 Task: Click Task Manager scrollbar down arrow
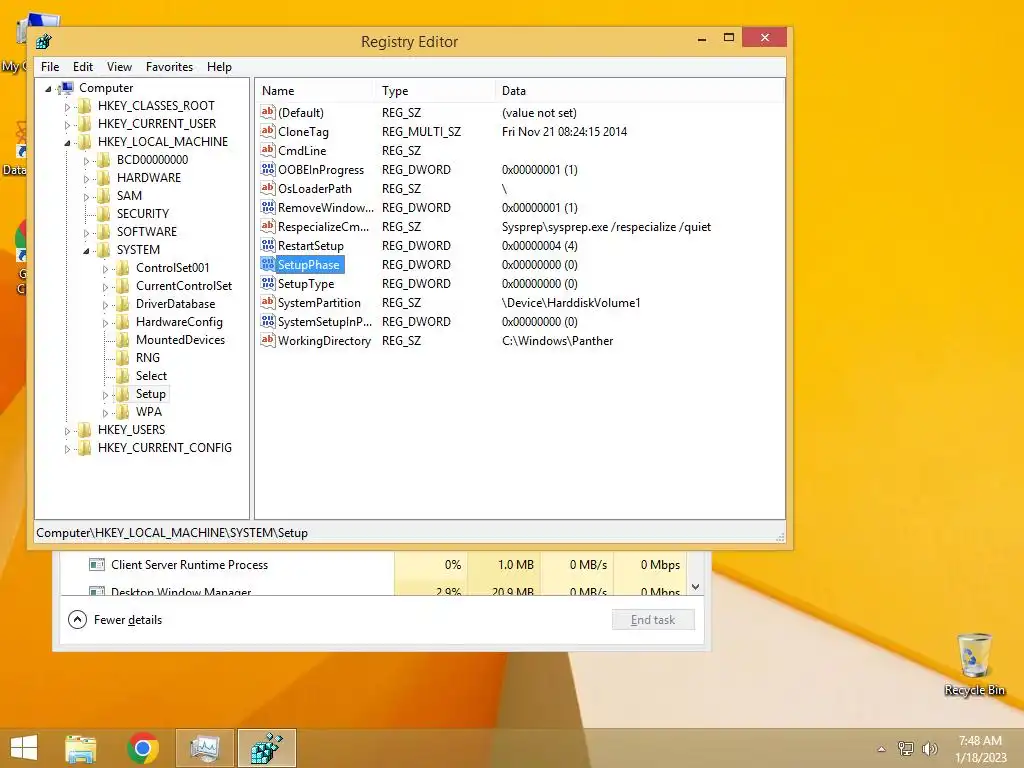[696, 586]
